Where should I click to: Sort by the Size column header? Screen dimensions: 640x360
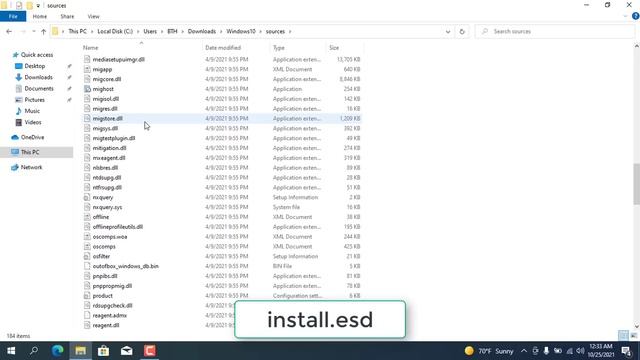[x=334, y=48]
